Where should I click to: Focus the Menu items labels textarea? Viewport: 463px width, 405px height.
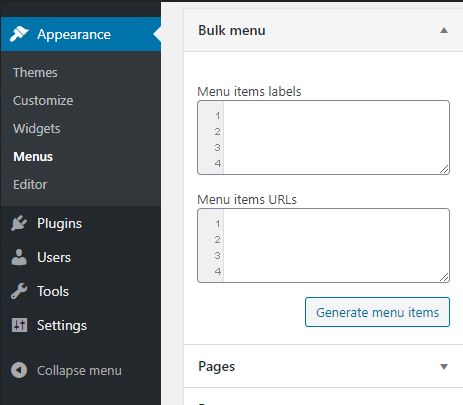point(323,137)
